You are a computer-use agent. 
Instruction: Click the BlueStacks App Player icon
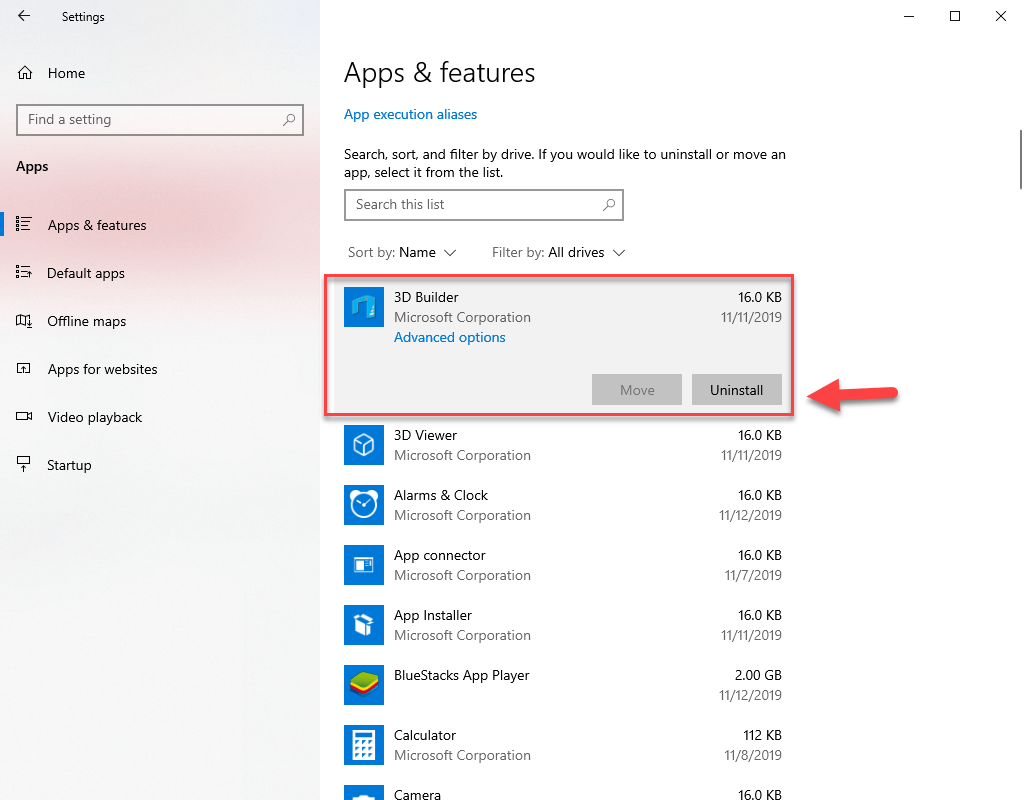(x=364, y=685)
